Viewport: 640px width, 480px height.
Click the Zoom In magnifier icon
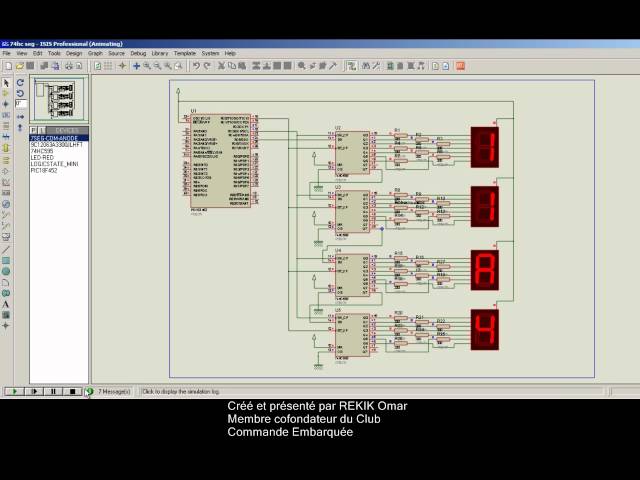click(147, 66)
